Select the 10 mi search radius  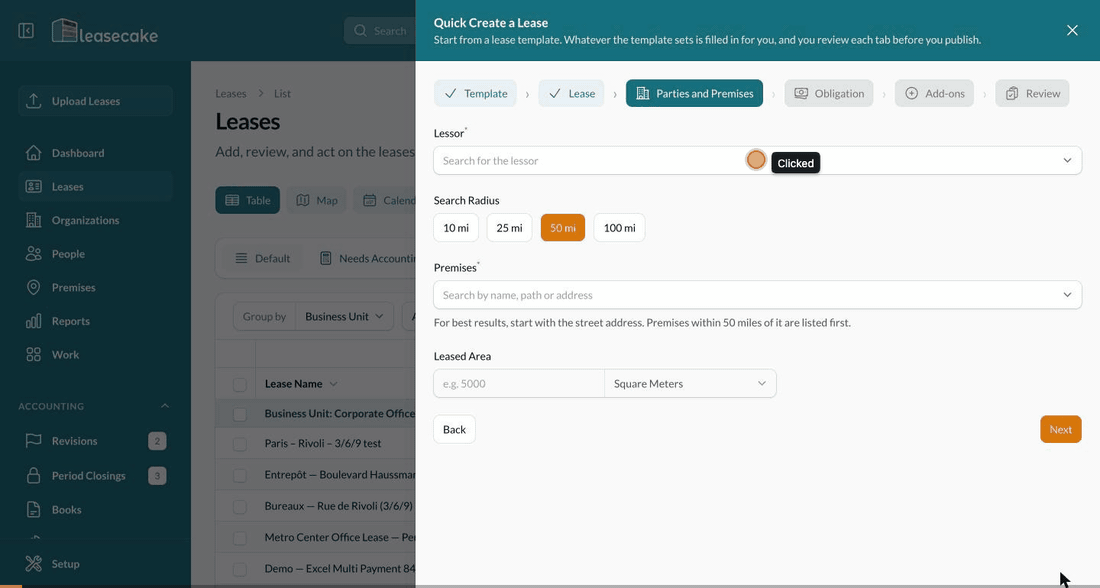(456, 227)
